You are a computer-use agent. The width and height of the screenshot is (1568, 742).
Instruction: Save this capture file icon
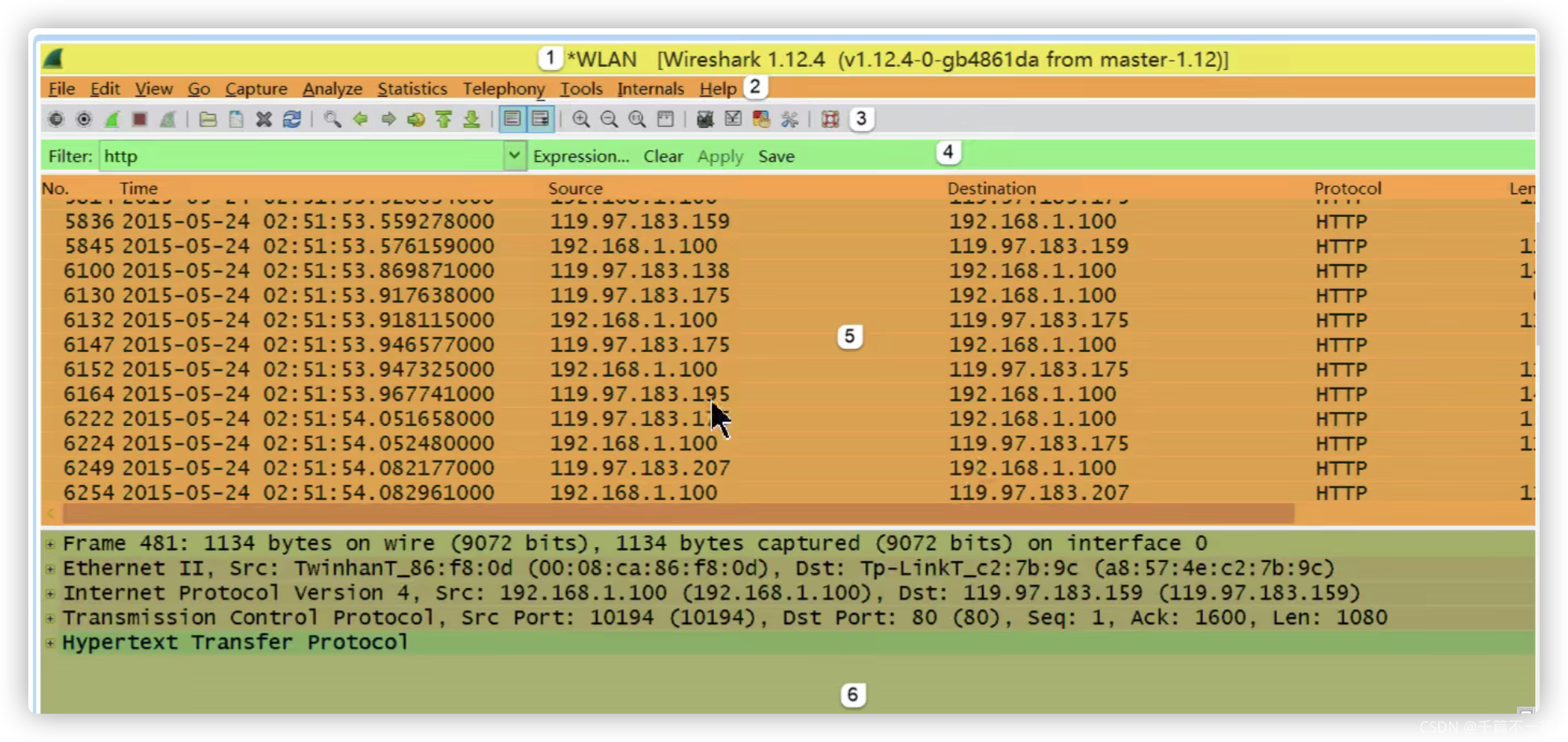coord(236,119)
